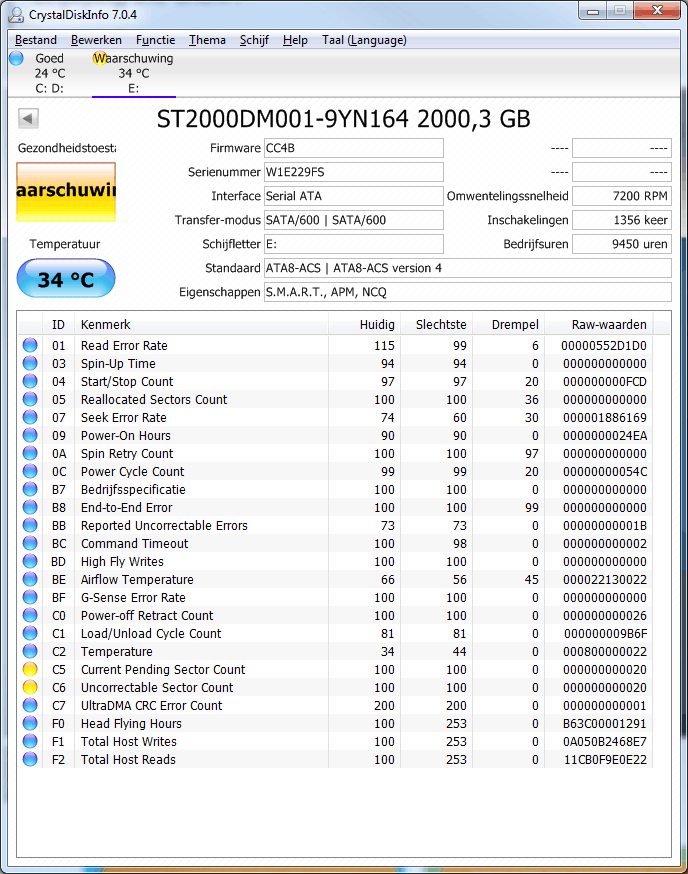Image resolution: width=688 pixels, height=874 pixels.
Task: Click status orb of Read Error Rate row
Action: click(30, 346)
